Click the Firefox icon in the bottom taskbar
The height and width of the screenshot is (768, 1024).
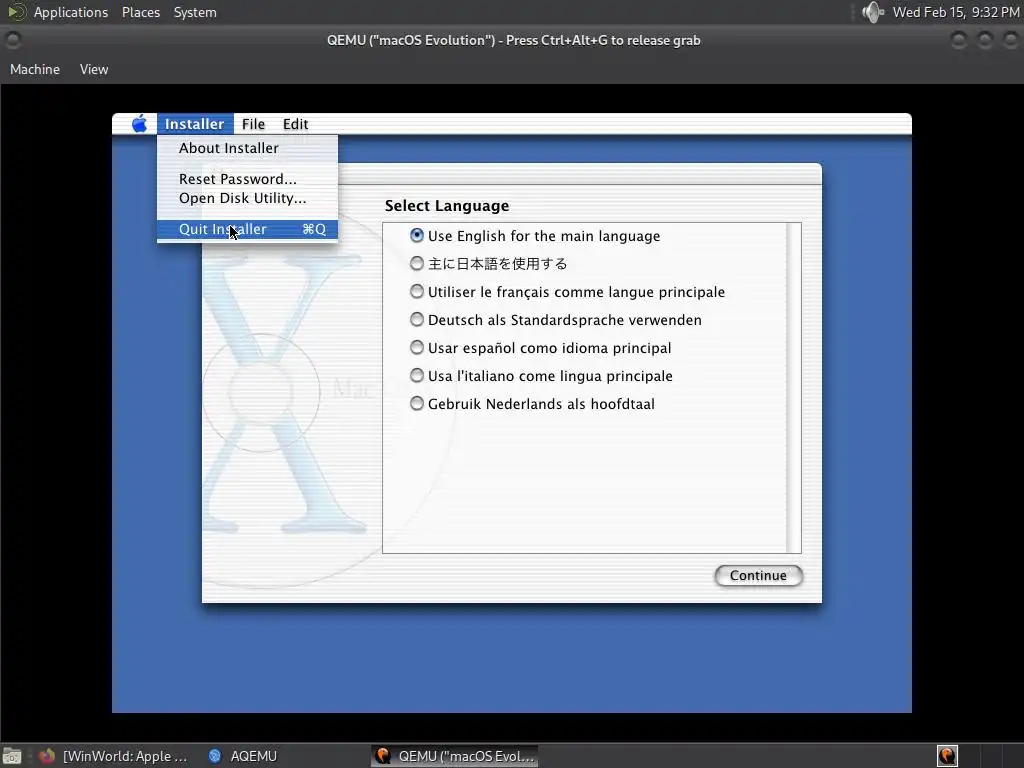(47, 756)
